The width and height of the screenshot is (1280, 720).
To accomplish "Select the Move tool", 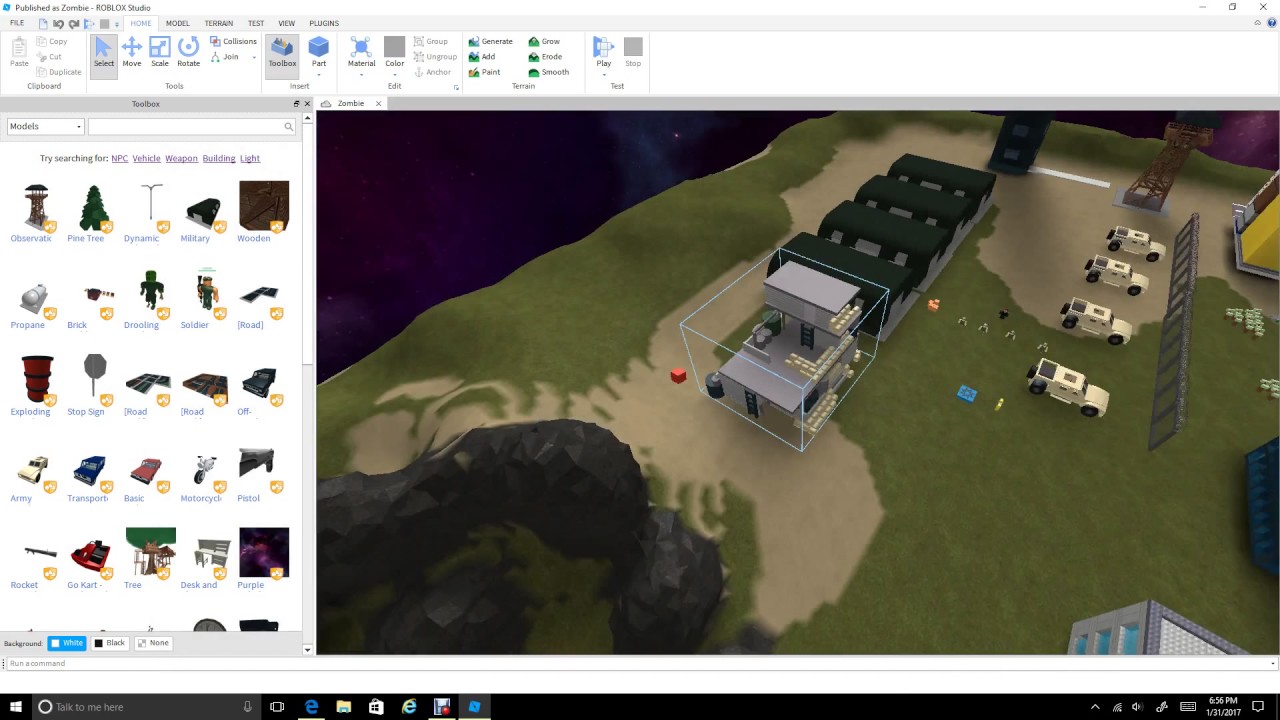I will pos(132,52).
